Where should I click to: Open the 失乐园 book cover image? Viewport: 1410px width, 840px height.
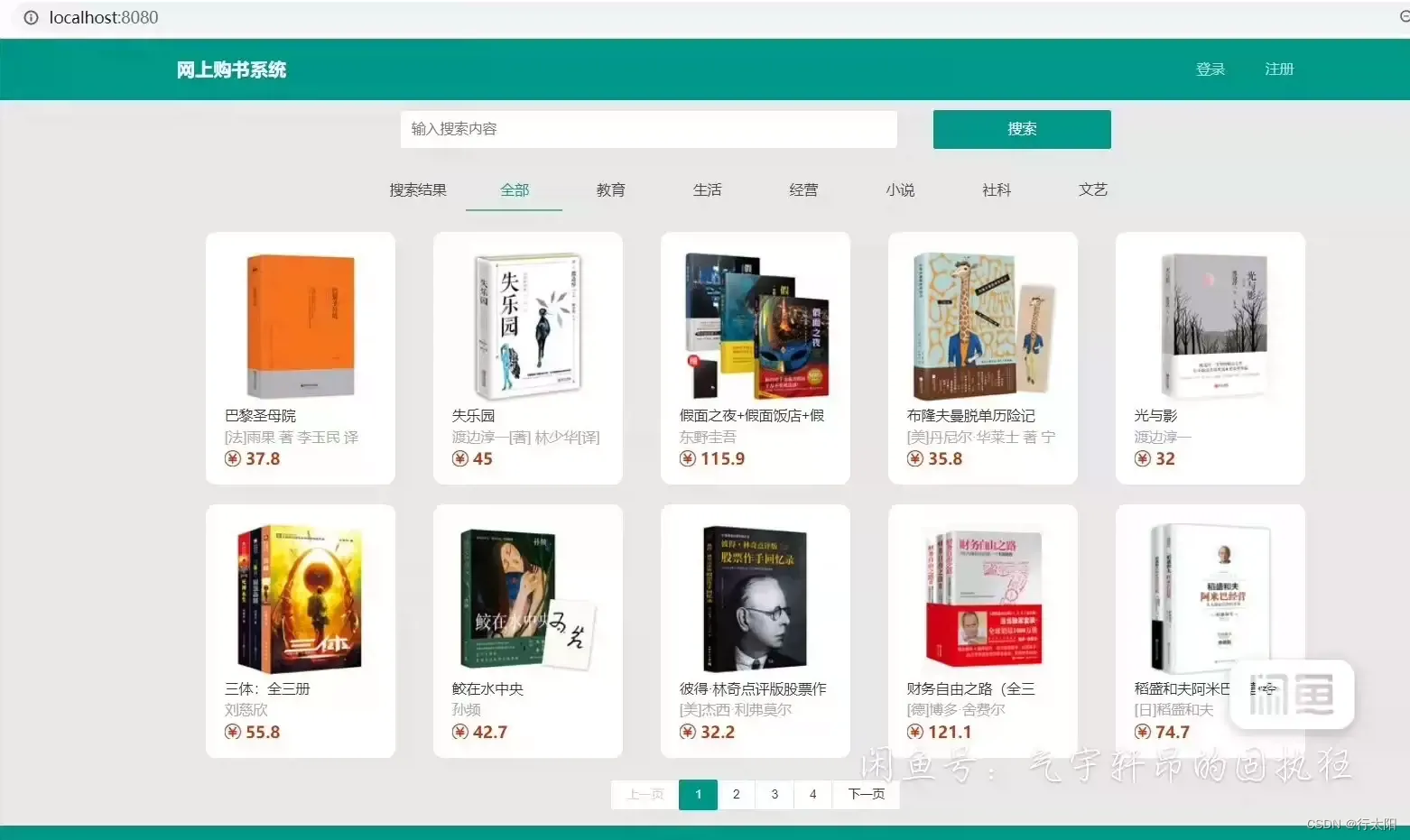pos(528,326)
